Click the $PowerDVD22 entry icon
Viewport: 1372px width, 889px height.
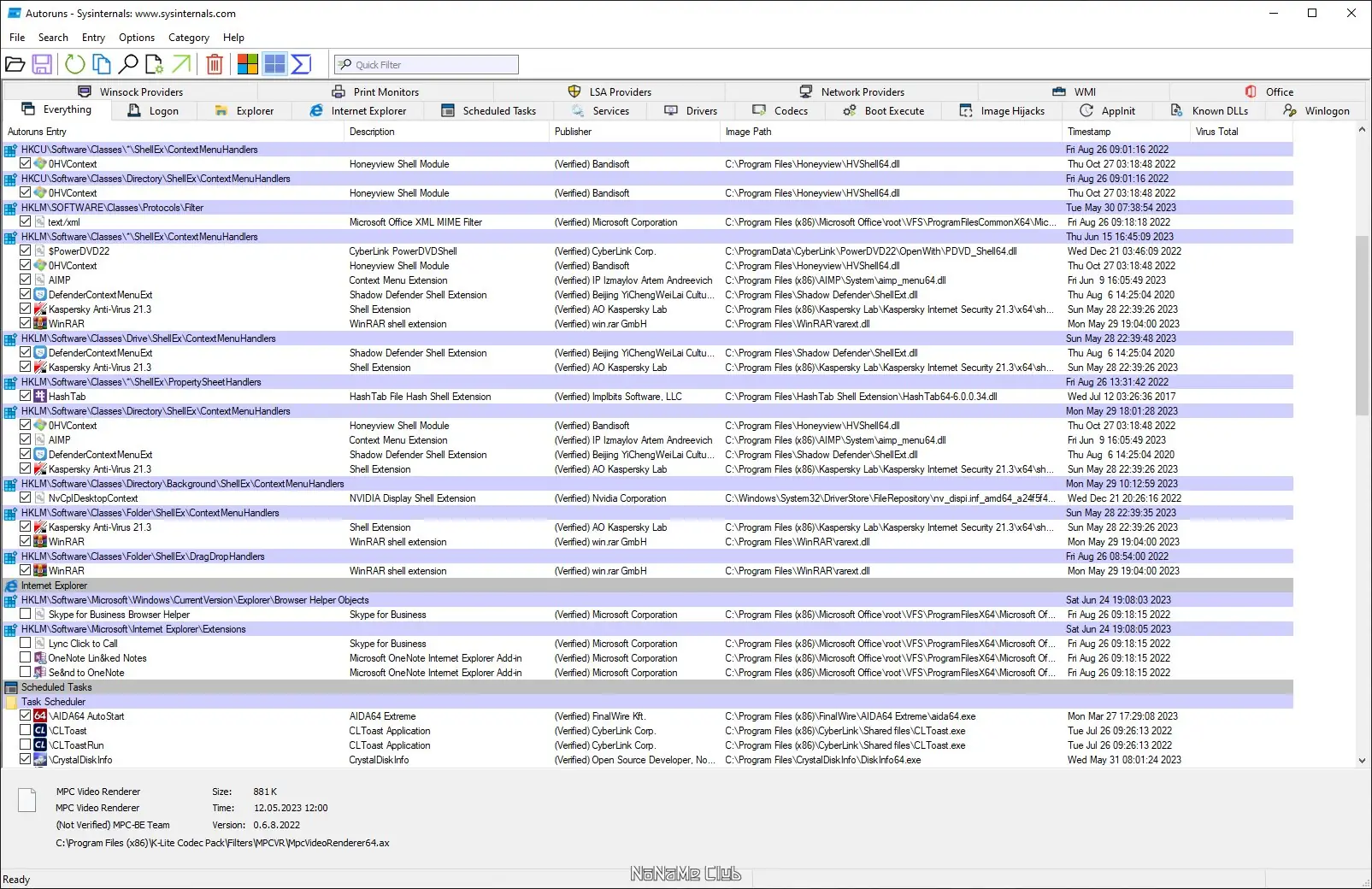[x=40, y=251]
